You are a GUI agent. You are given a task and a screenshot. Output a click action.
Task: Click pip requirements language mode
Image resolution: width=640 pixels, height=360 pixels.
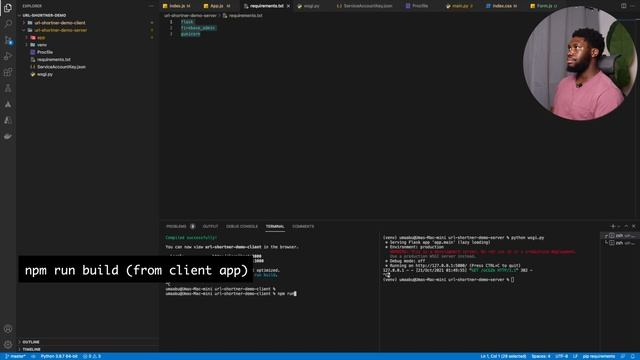click(599, 356)
